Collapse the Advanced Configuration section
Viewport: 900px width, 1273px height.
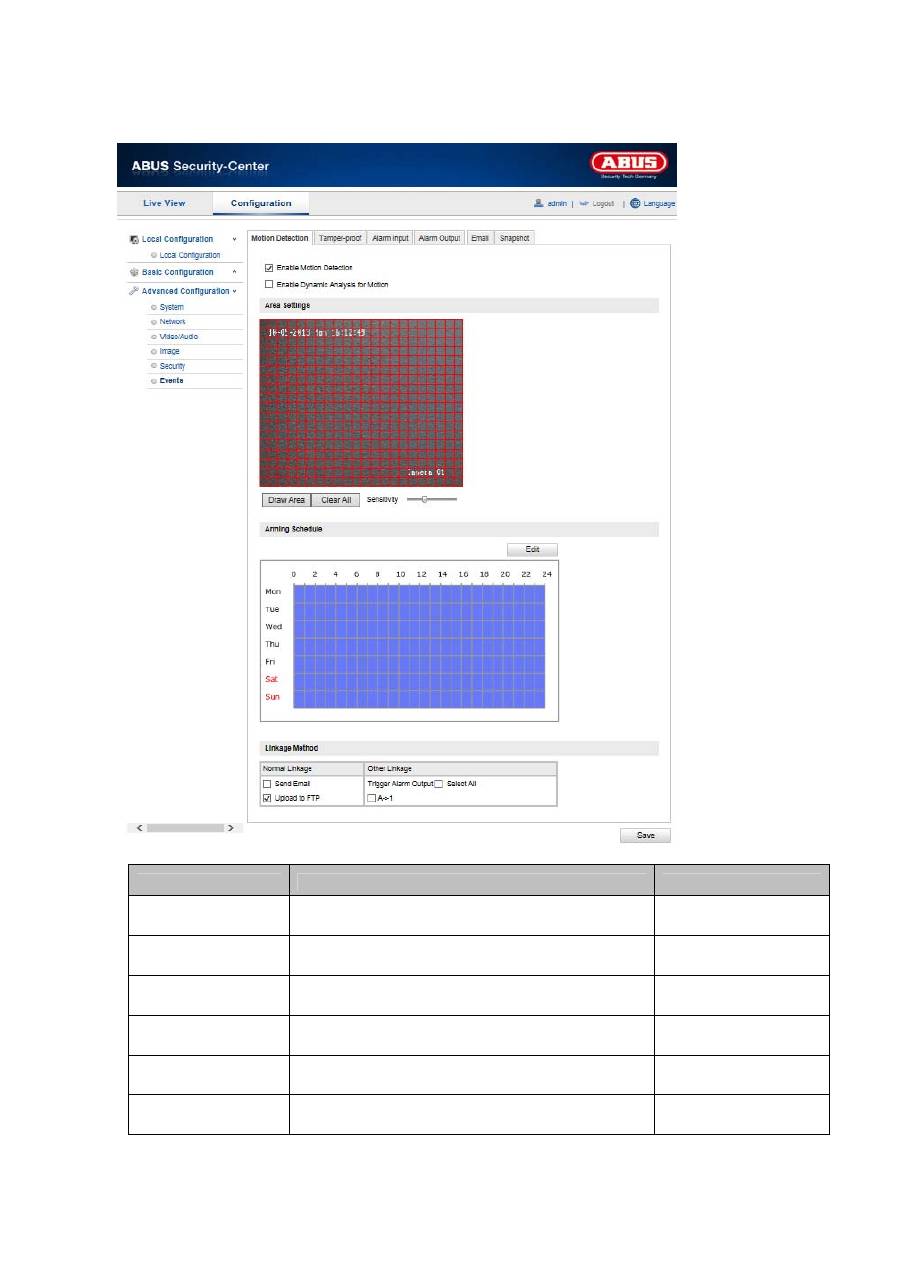(x=234, y=291)
